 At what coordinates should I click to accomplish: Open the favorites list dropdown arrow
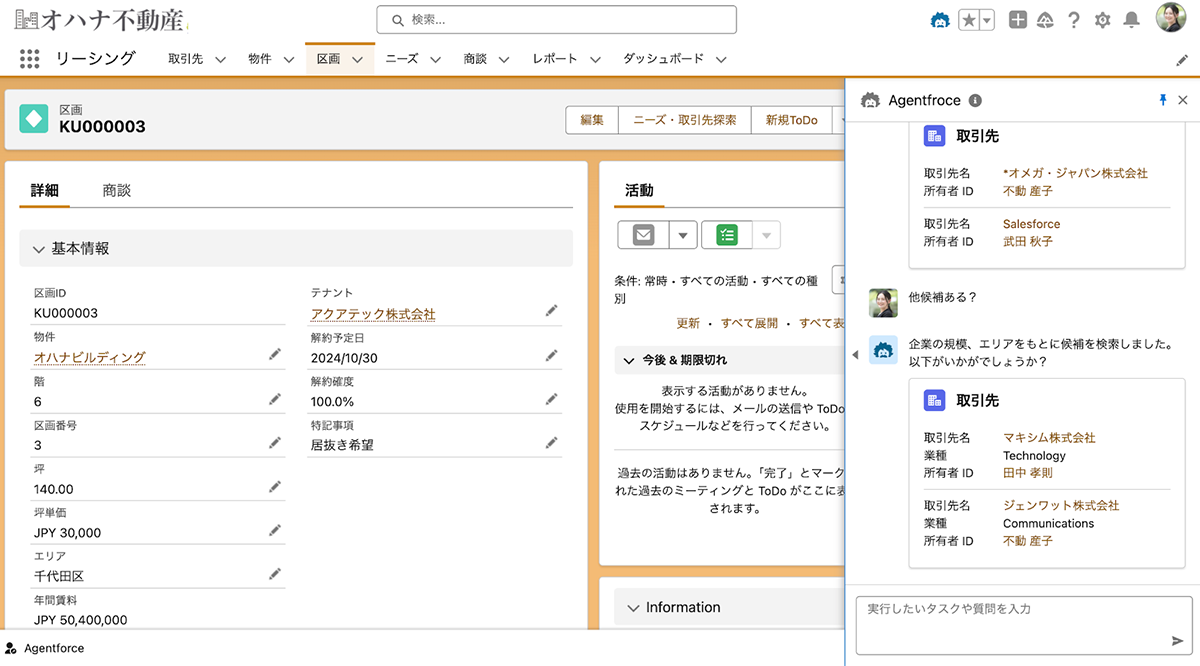click(986, 20)
